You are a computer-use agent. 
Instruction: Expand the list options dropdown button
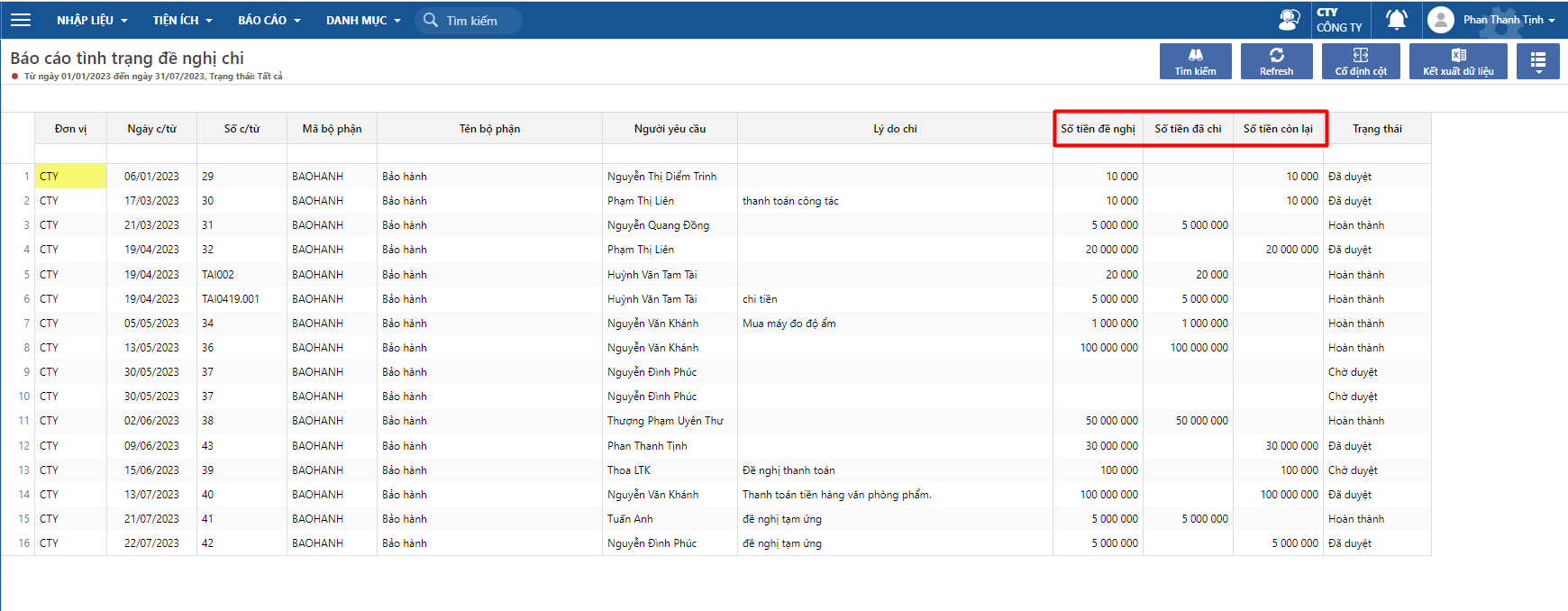pos(1537,61)
